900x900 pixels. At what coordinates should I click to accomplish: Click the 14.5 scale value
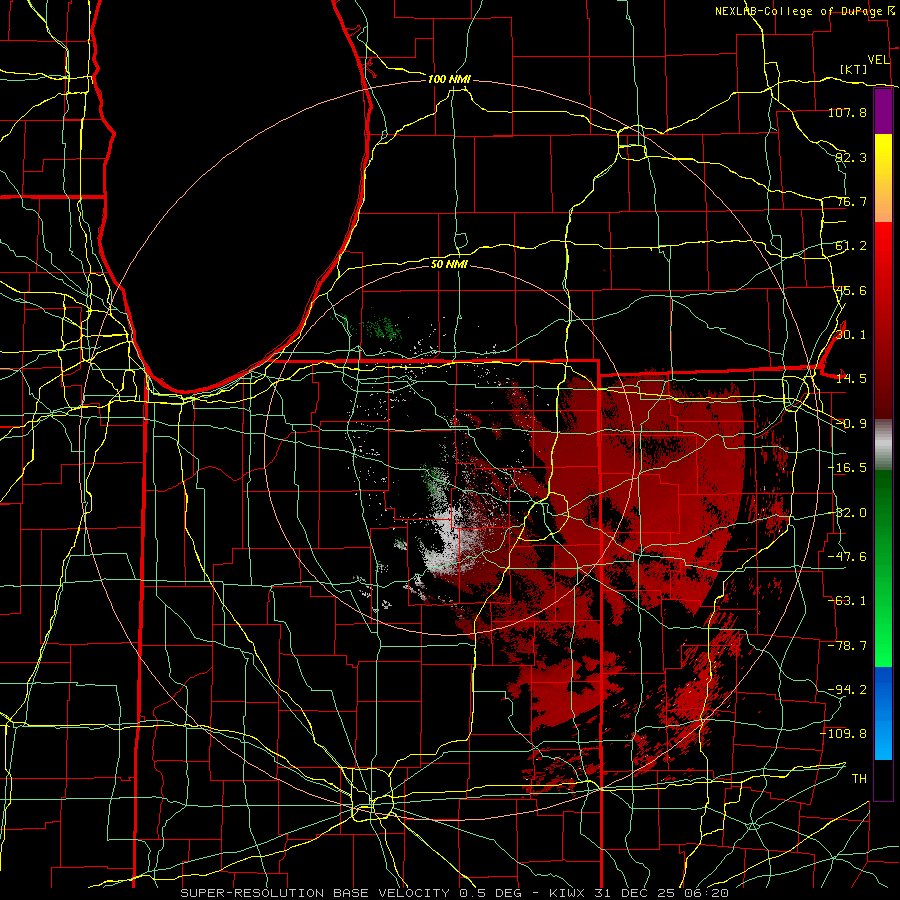point(851,379)
